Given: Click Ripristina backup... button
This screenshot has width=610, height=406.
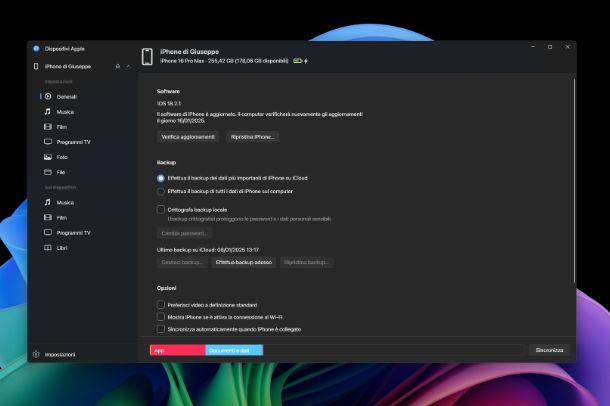Looking at the screenshot, I should pos(307,262).
